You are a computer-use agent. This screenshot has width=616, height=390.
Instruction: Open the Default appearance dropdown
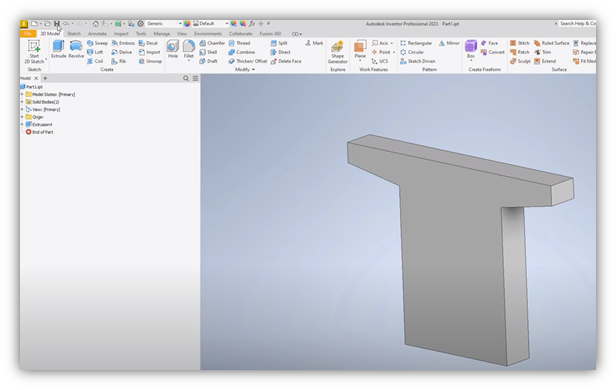[x=211, y=24]
